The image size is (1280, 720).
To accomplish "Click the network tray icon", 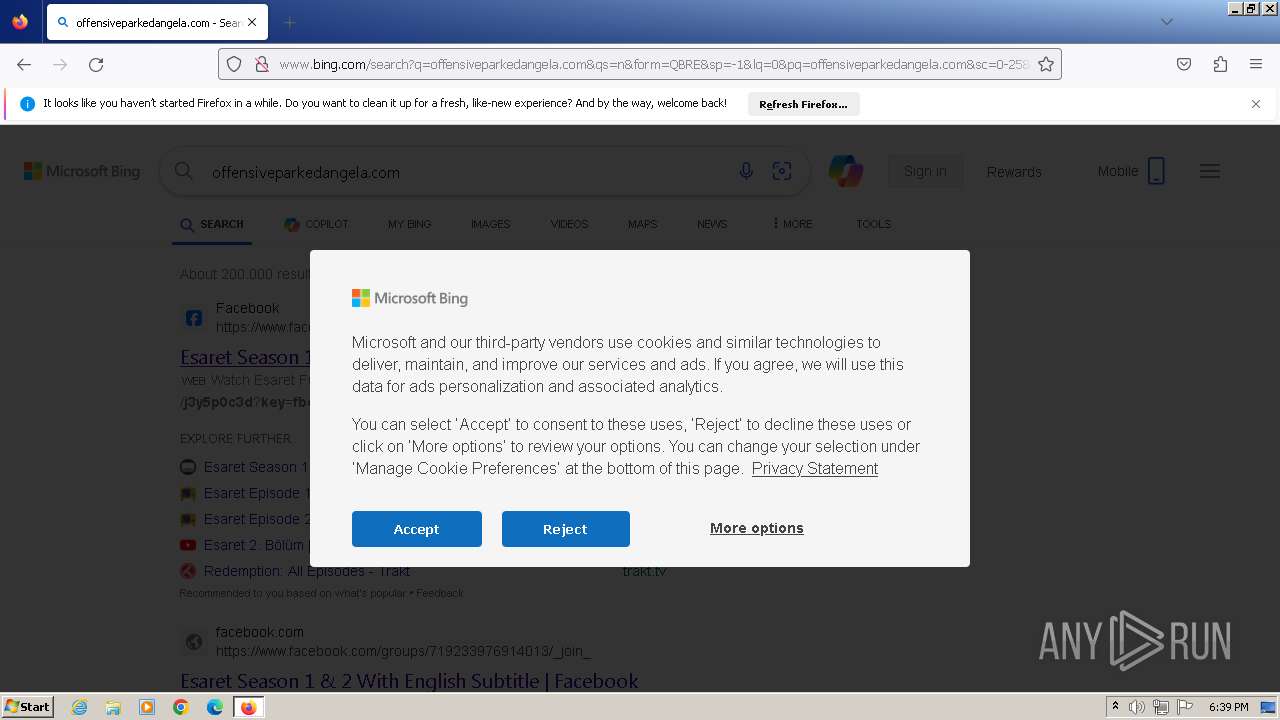I will (1161, 707).
